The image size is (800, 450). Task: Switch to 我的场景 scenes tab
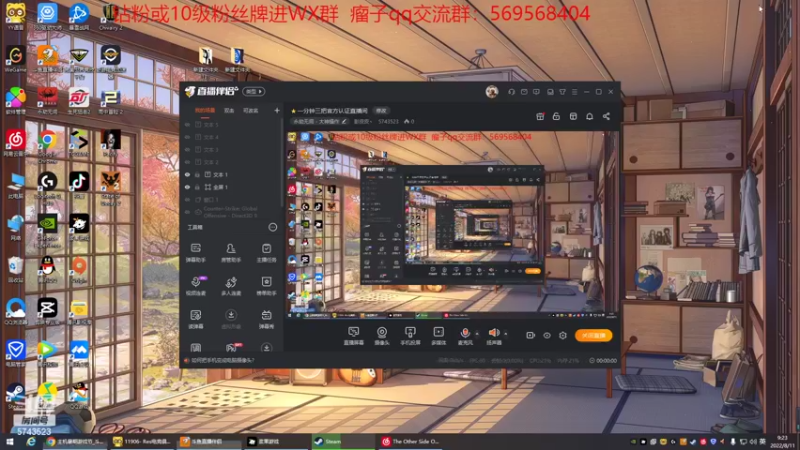coord(205,110)
